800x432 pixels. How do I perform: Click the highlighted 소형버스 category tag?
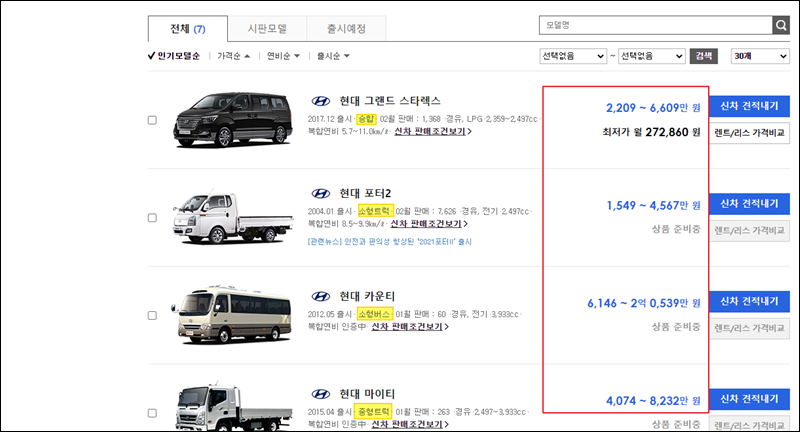374,314
